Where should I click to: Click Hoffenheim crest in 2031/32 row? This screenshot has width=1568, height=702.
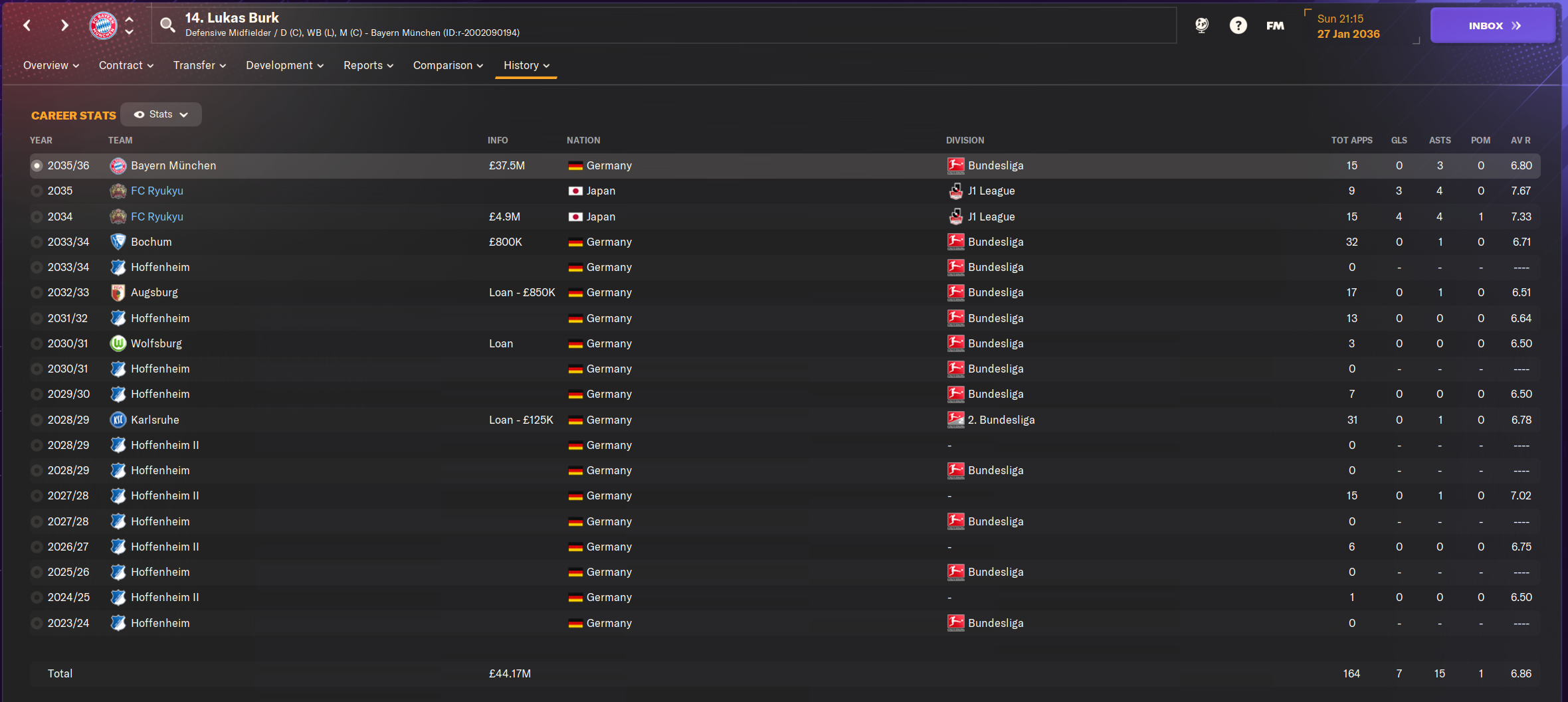[118, 318]
